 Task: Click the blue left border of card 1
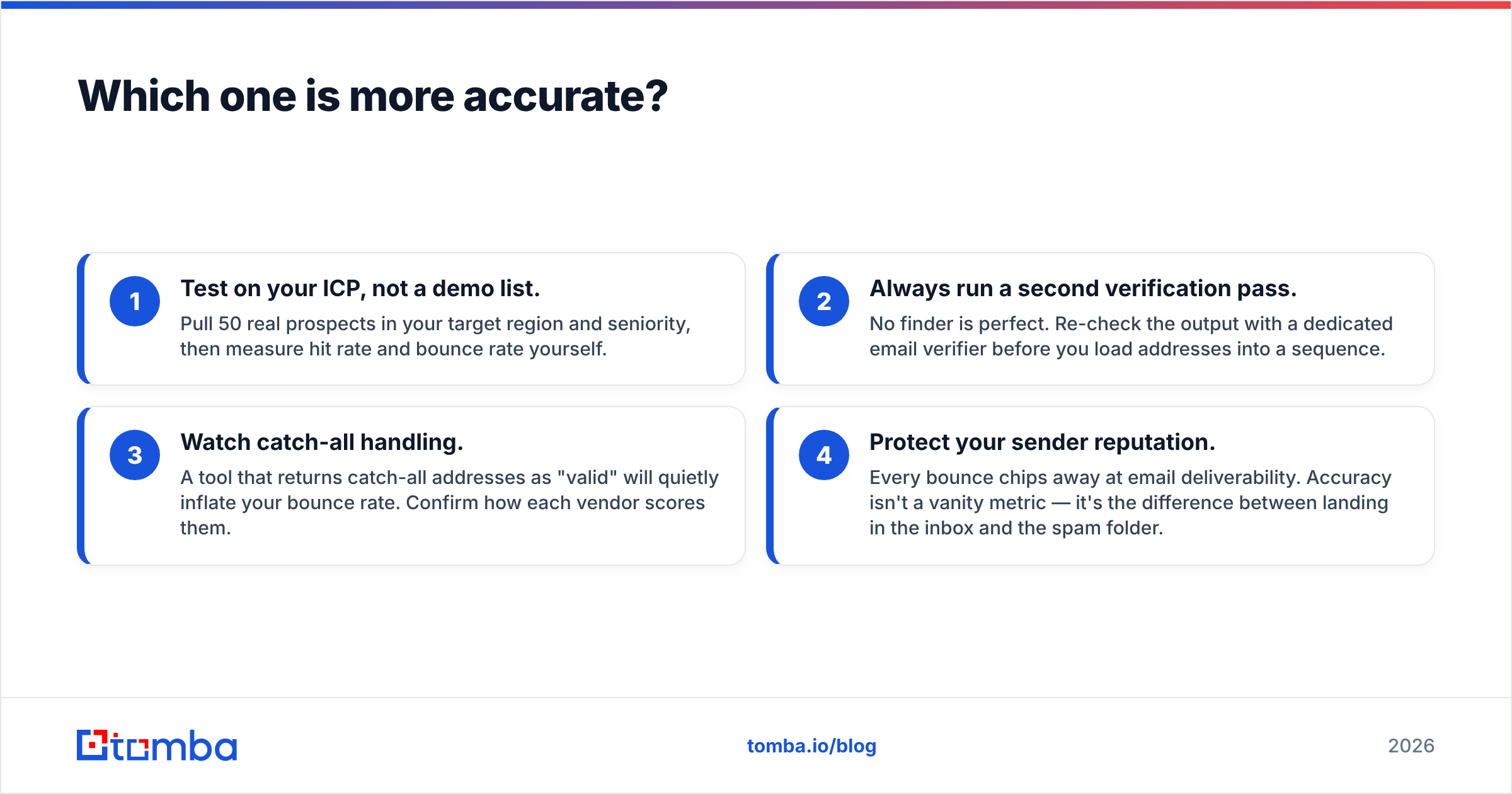point(81,319)
